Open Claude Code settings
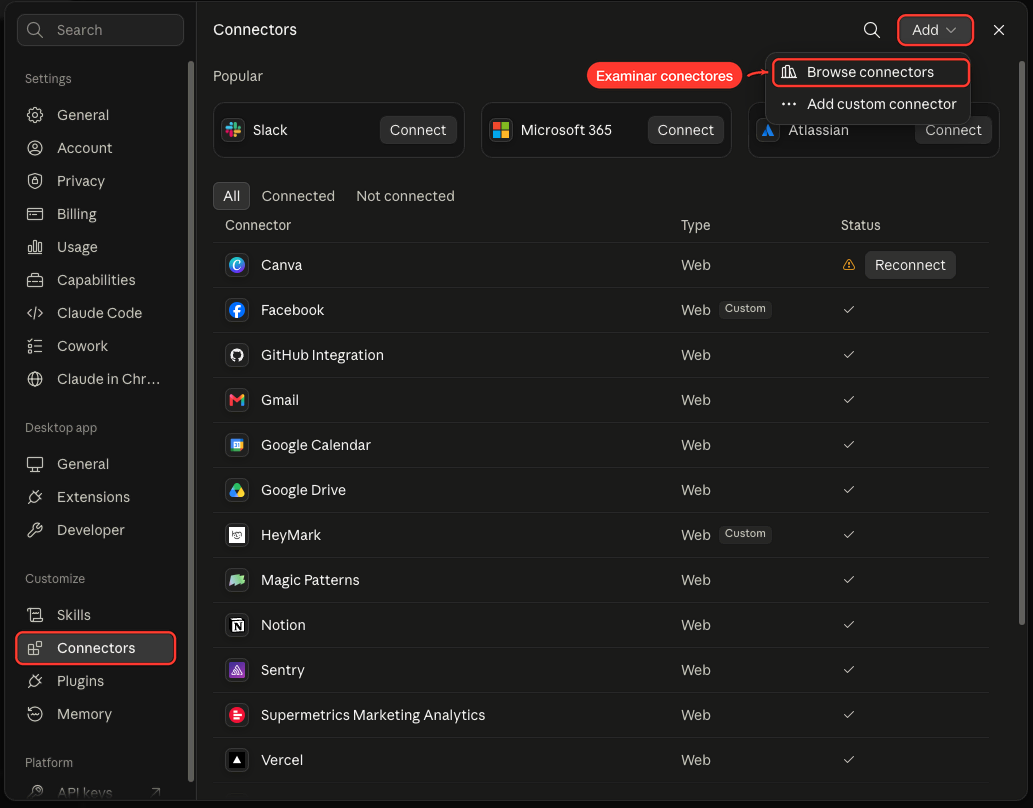 click(x=96, y=313)
